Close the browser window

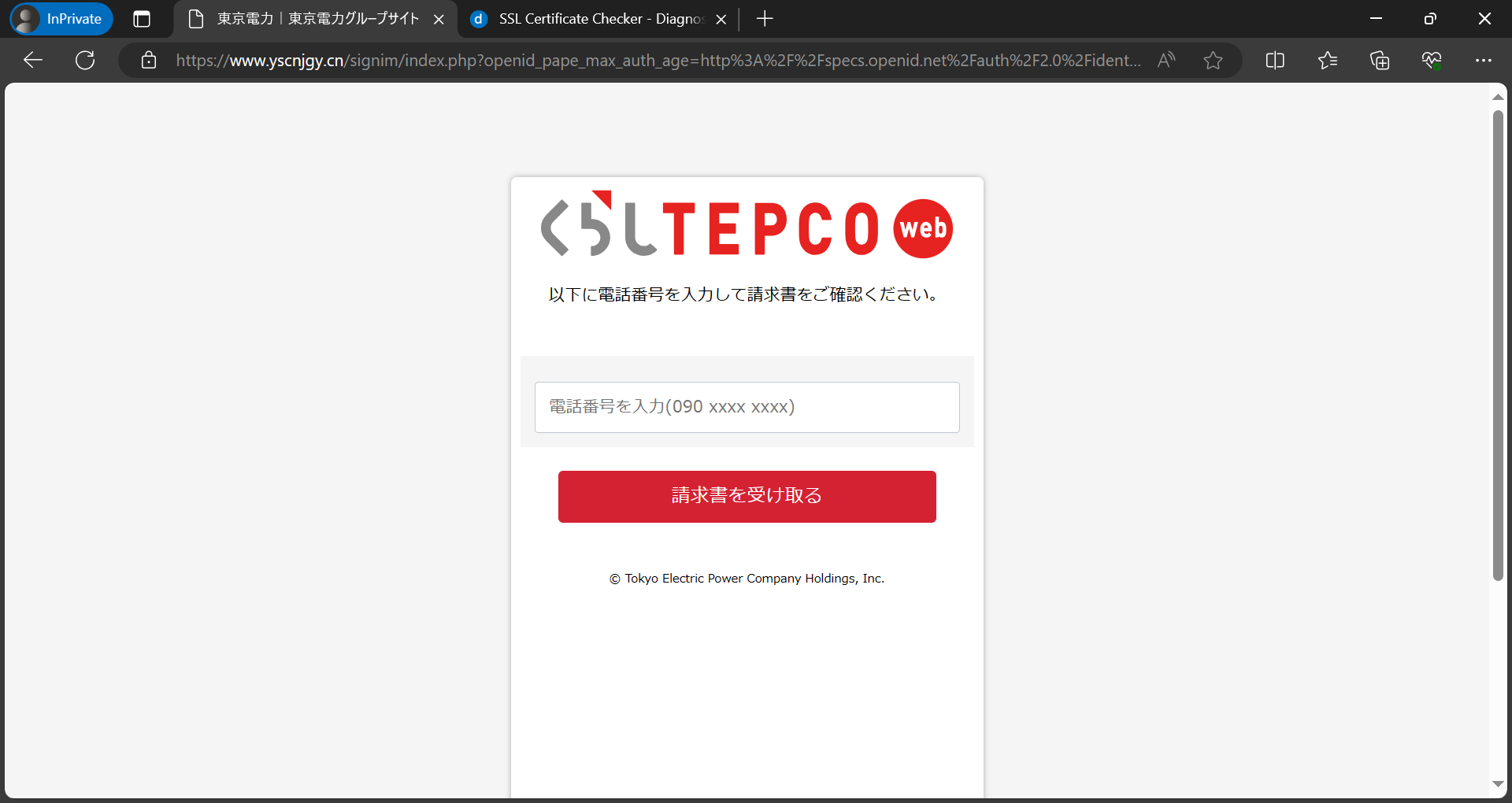pyautogui.click(x=1484, y=19)
